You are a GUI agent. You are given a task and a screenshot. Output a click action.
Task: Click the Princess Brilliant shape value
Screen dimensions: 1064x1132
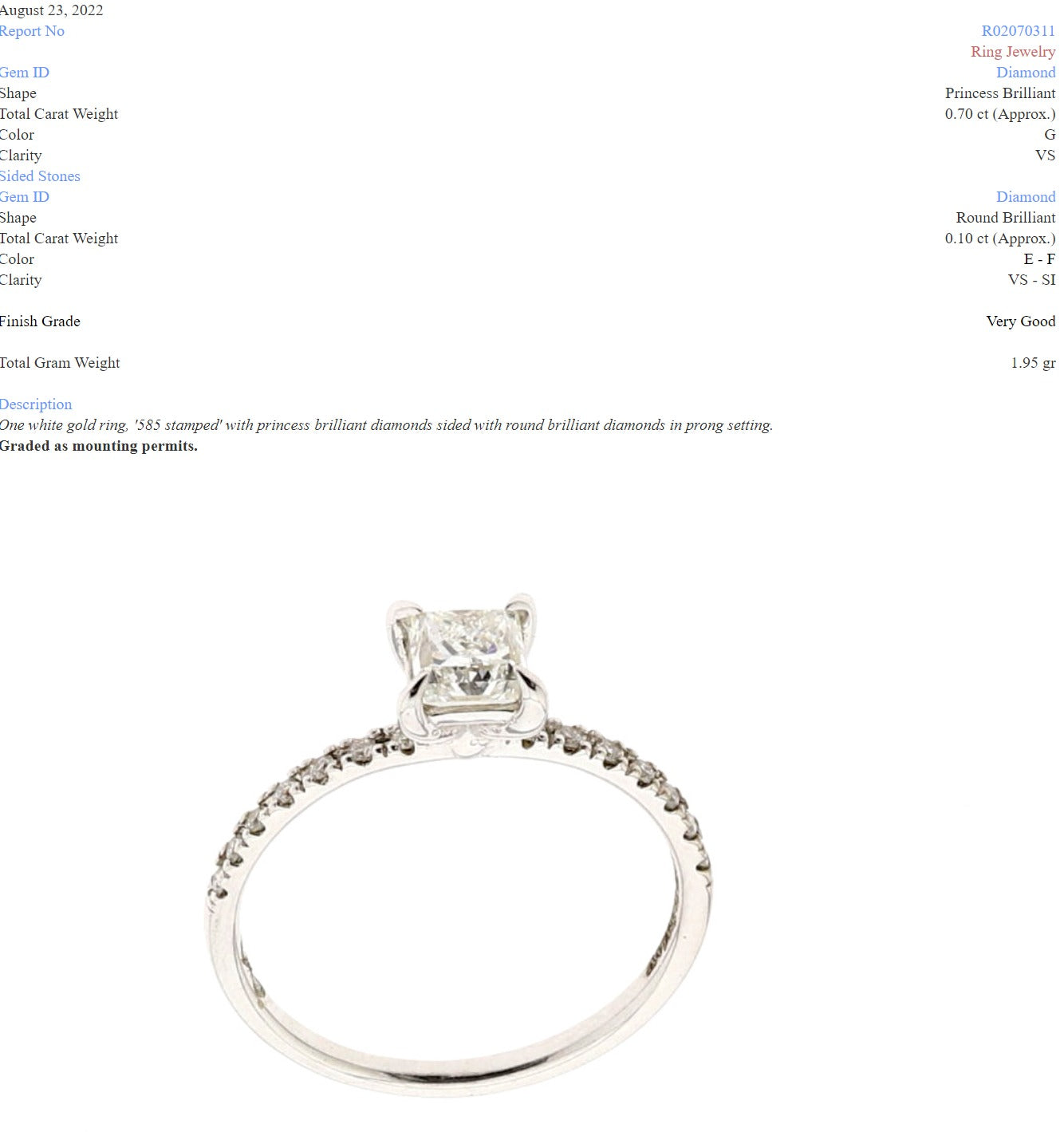[x=1000, y=93]
